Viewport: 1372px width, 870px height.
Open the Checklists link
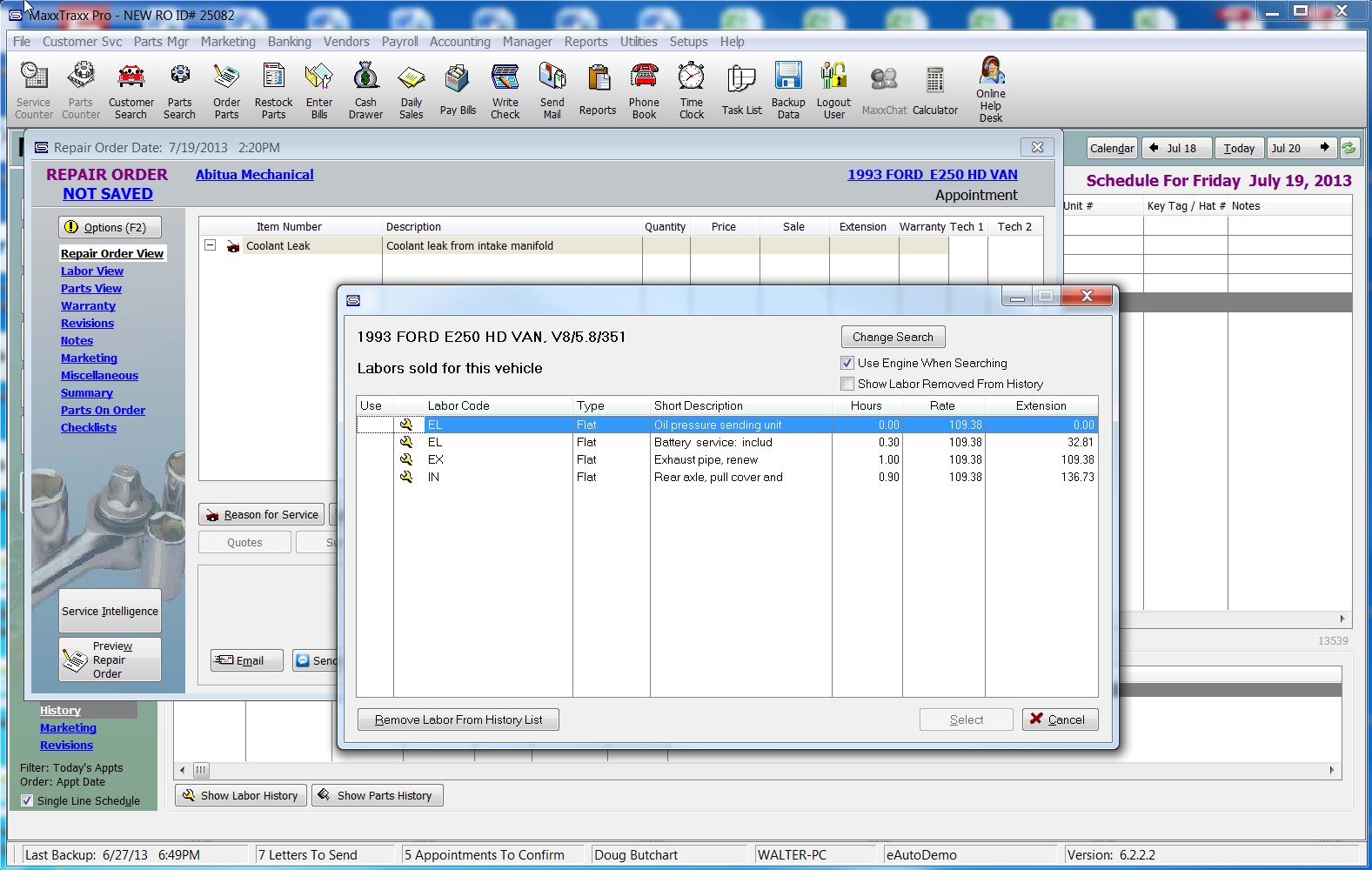(89, 428)
